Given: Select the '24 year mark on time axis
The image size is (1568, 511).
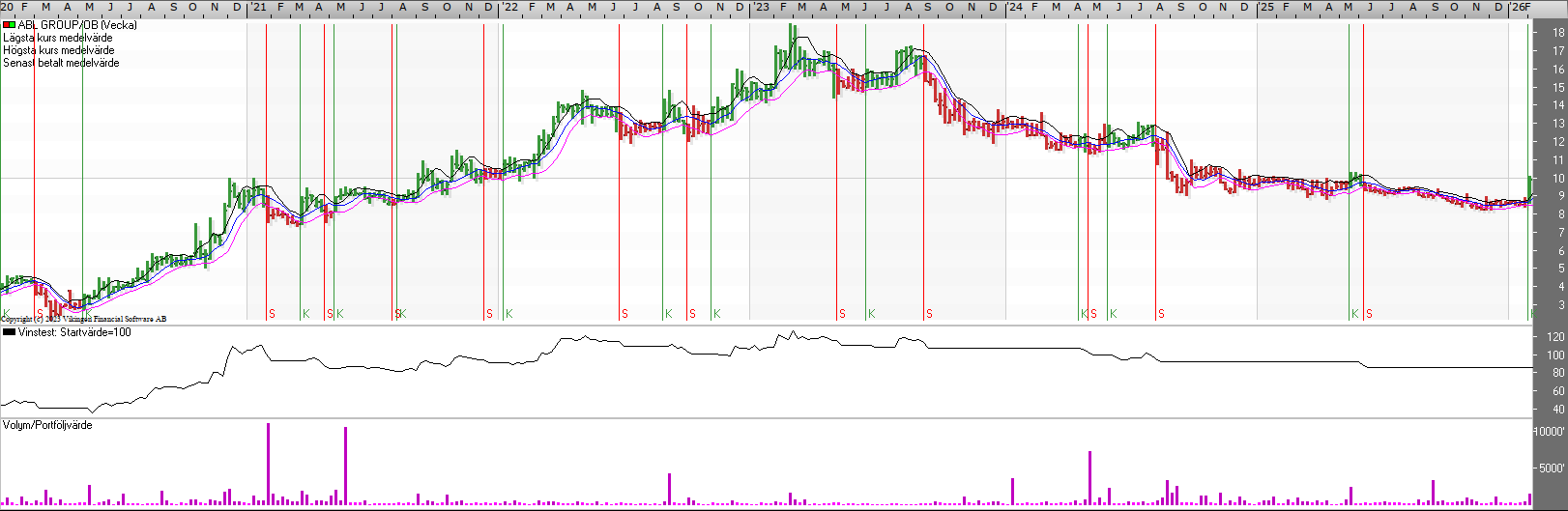Looking at the screenshot, I should pyautogui.click(x=1014, y=7).
